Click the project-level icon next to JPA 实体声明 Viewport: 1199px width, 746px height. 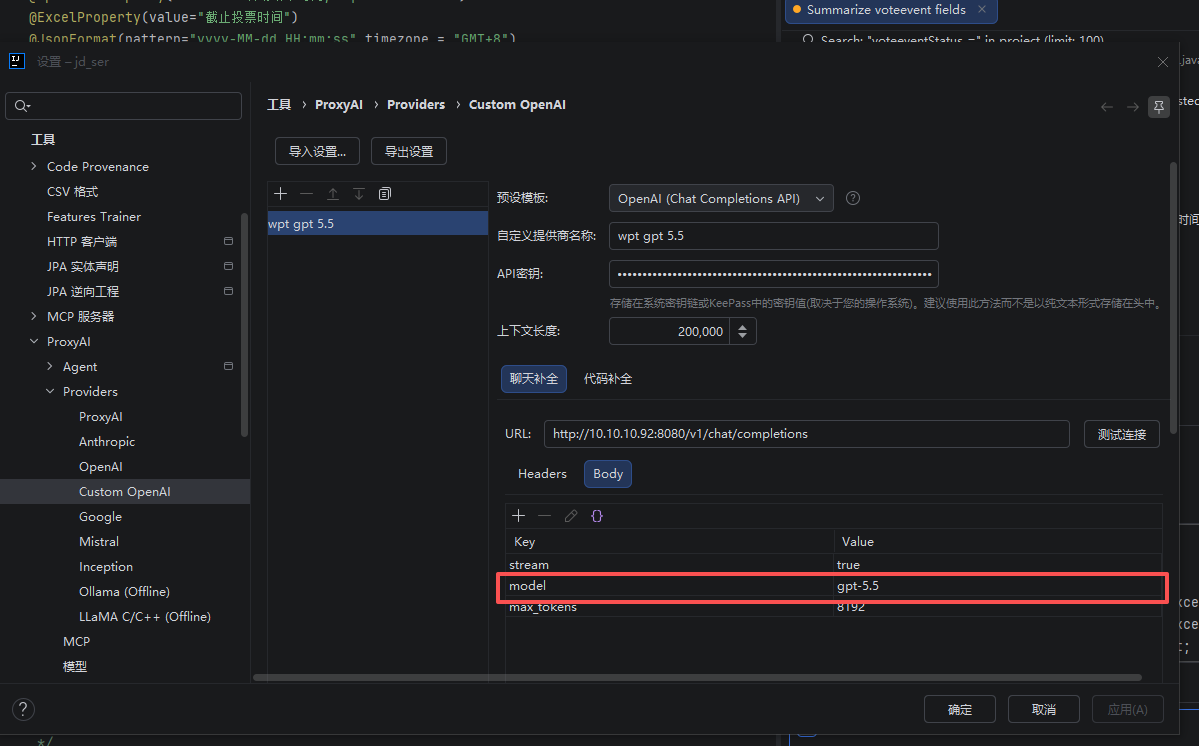coord(228,267)
